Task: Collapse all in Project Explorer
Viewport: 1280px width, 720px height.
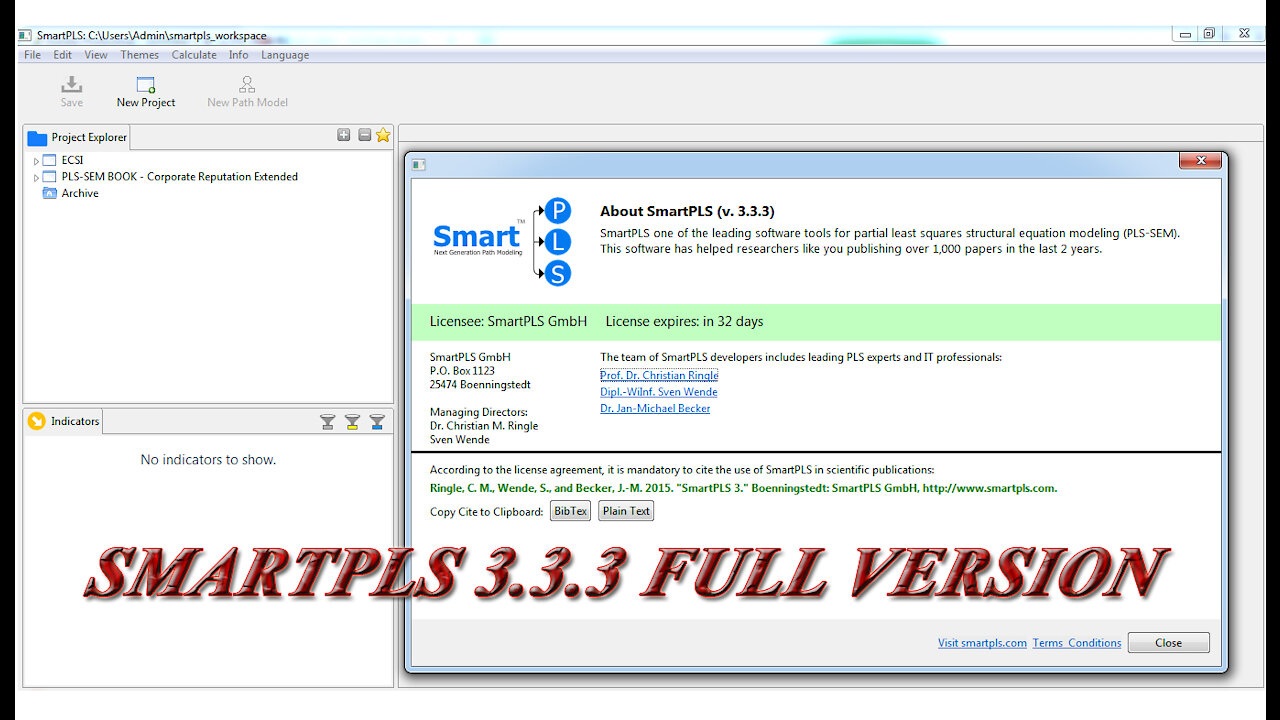Action: tap(365, 135)
